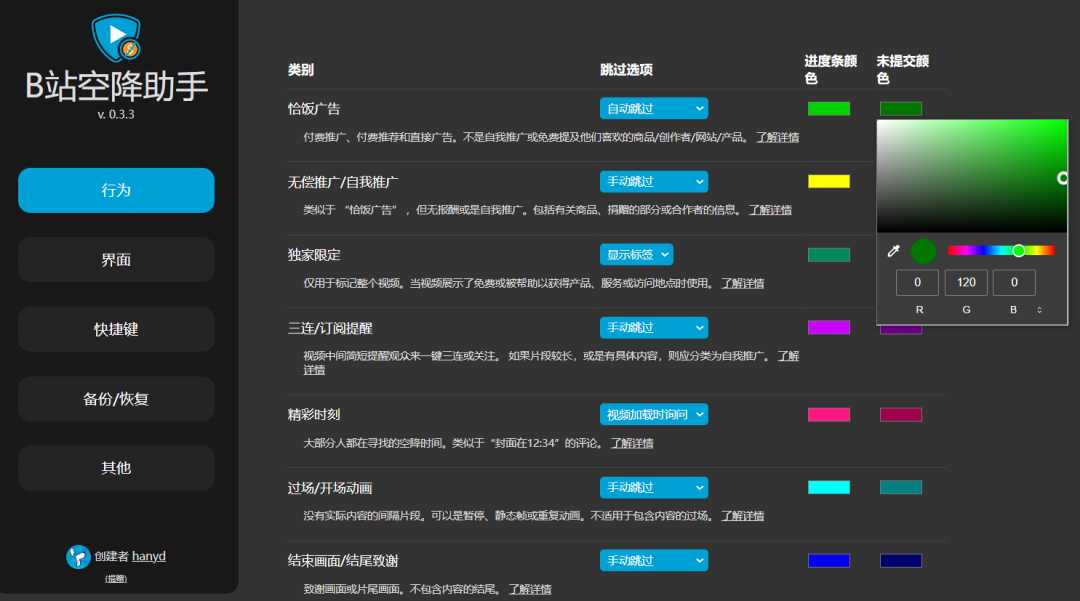Open skip option dropdown for 无偿推广/自我推广
Screen dimensions: 1080x601
tap(654, 181)
